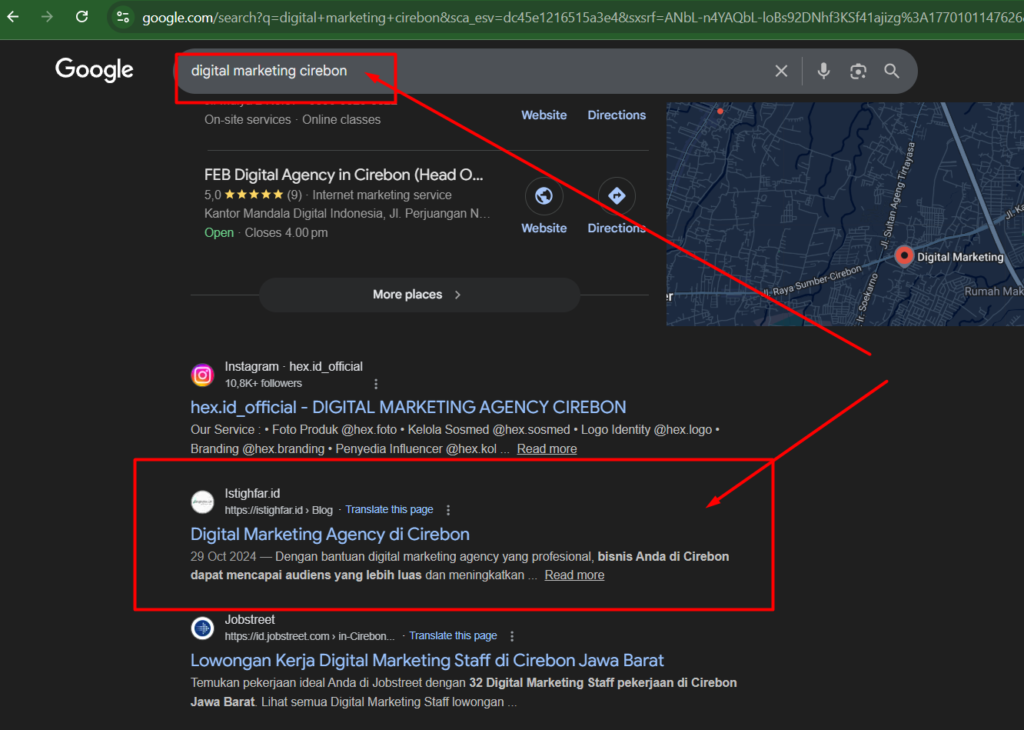Click the Google logo
Image resolution: width=1024 pixels, height=730 pixels.
click(x=94, y=70)
